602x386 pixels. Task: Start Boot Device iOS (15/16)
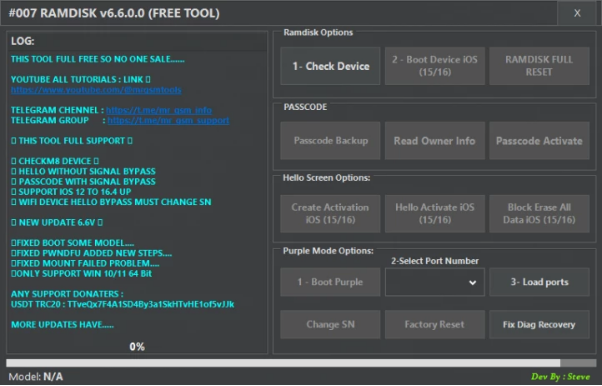coord(435,66)
